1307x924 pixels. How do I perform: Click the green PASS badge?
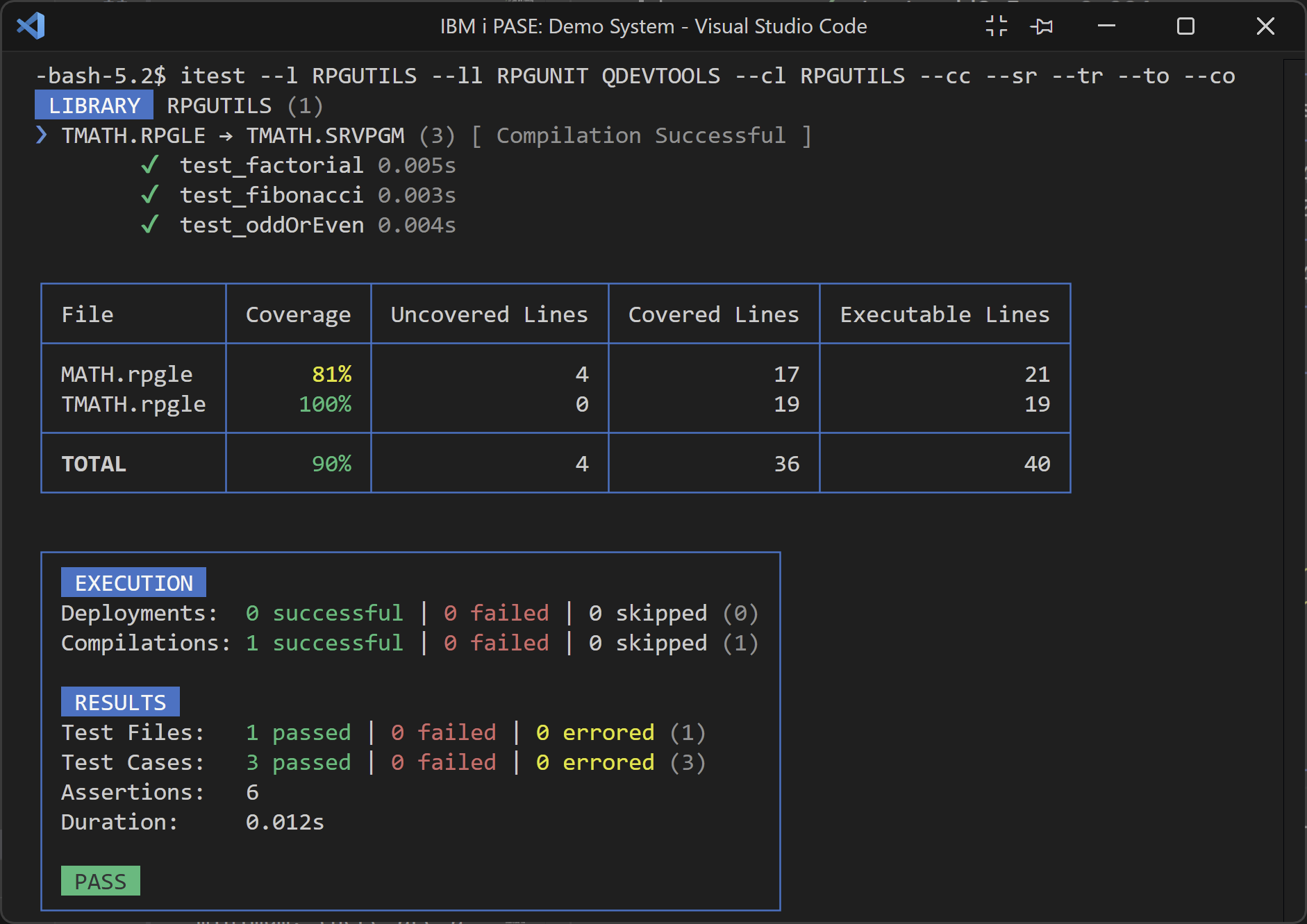(101, 881)
